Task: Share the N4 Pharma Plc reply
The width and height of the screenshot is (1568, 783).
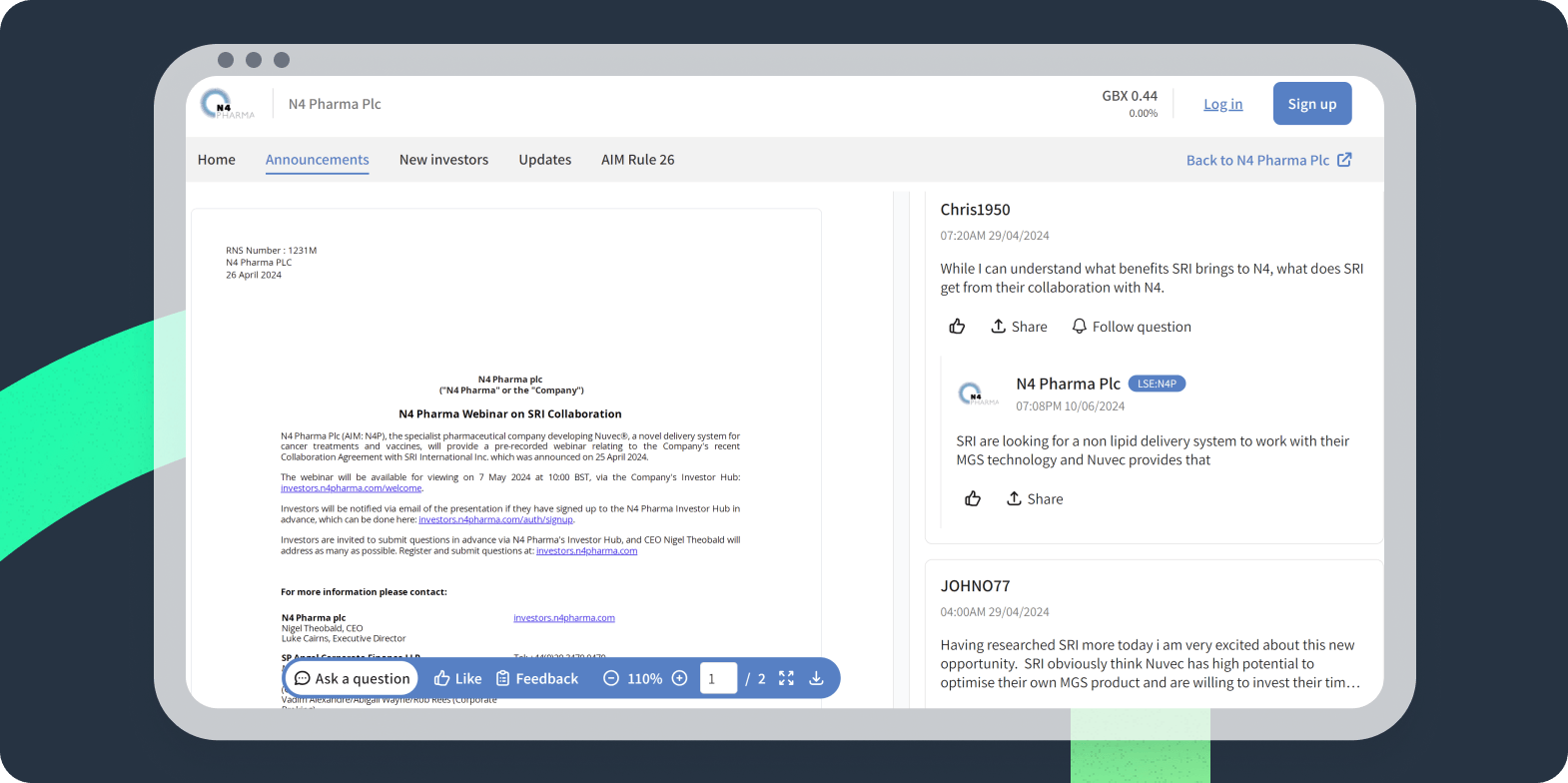Action: pos(1035,498)
